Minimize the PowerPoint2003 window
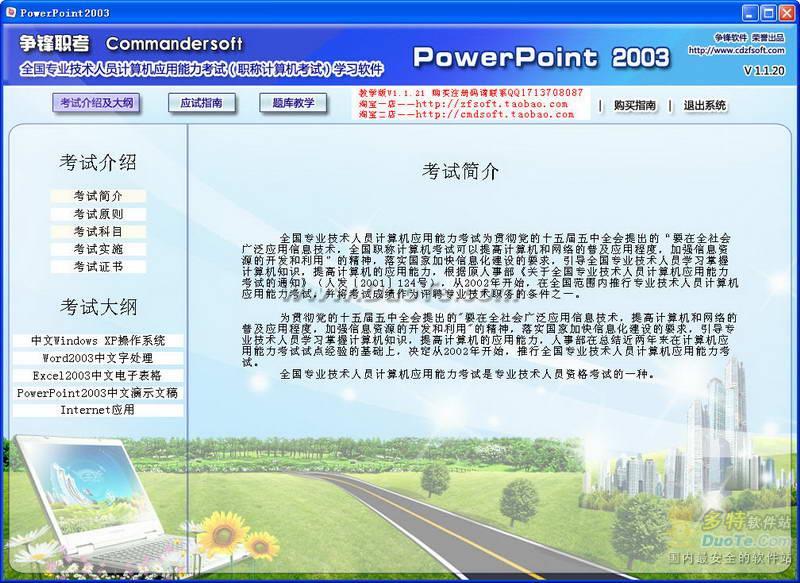The width and height of the screenshot is (800, 583). 750,13
